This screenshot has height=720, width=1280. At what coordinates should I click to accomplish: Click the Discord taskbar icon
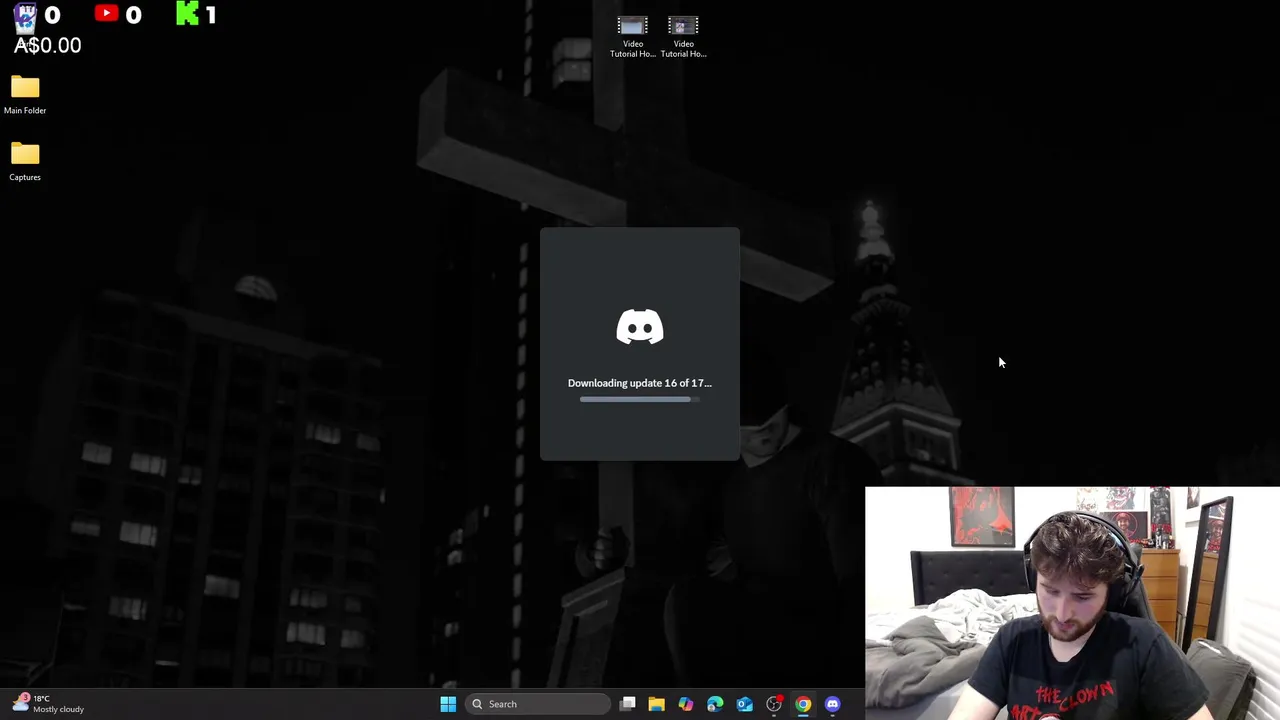[x=832, y=704]
